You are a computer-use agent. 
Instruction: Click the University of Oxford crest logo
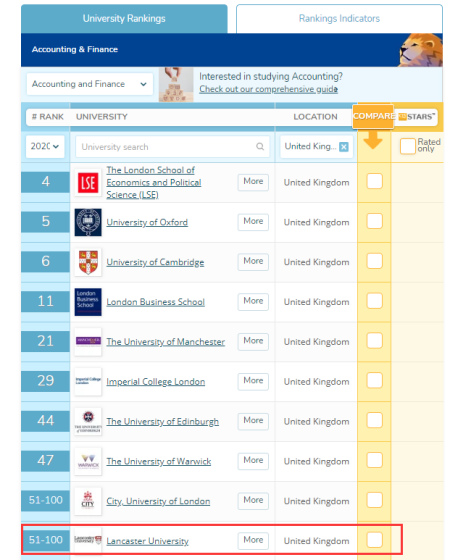[88, 222]
